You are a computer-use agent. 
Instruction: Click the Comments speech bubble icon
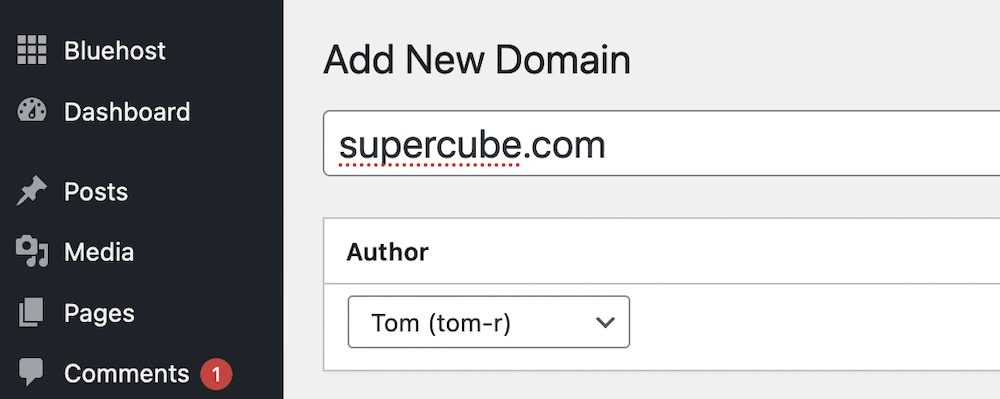pos(31,372)
